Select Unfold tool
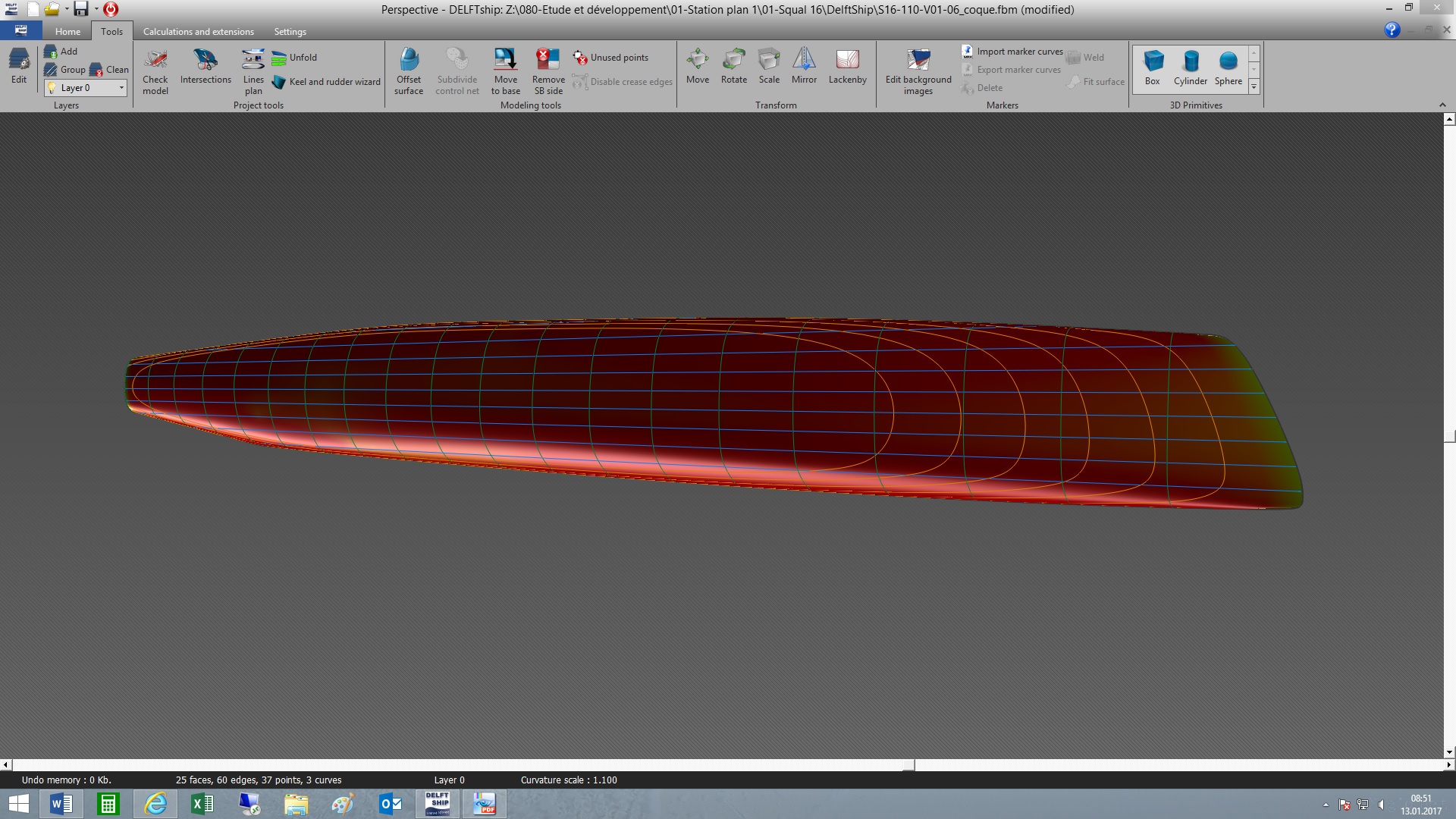The width and height of the screenshot is (1456, 819). click(294, 58)
